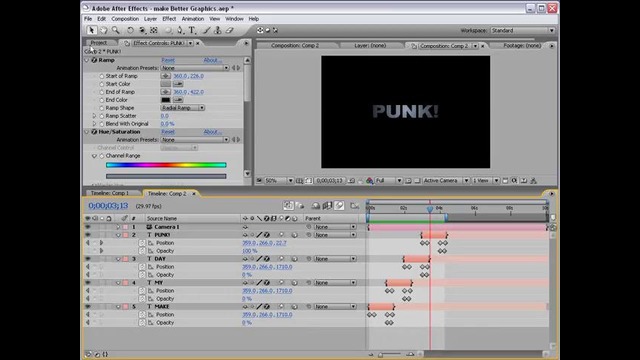The width and height of the screenshot is (640, 360).
Task: Select the Selection arrow tool
Action: coord(91,30)
